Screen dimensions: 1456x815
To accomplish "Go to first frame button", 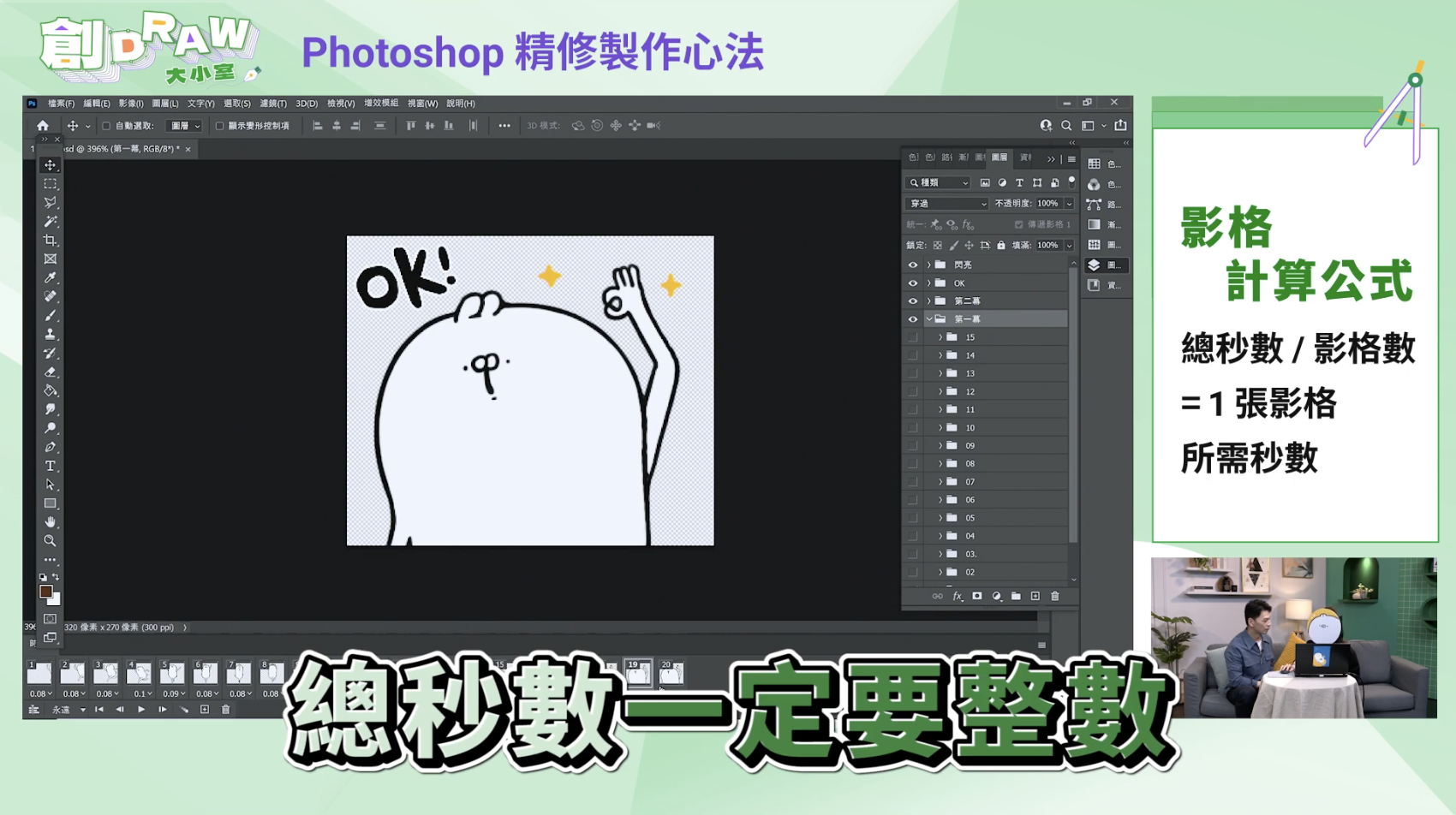I will 99,710.
